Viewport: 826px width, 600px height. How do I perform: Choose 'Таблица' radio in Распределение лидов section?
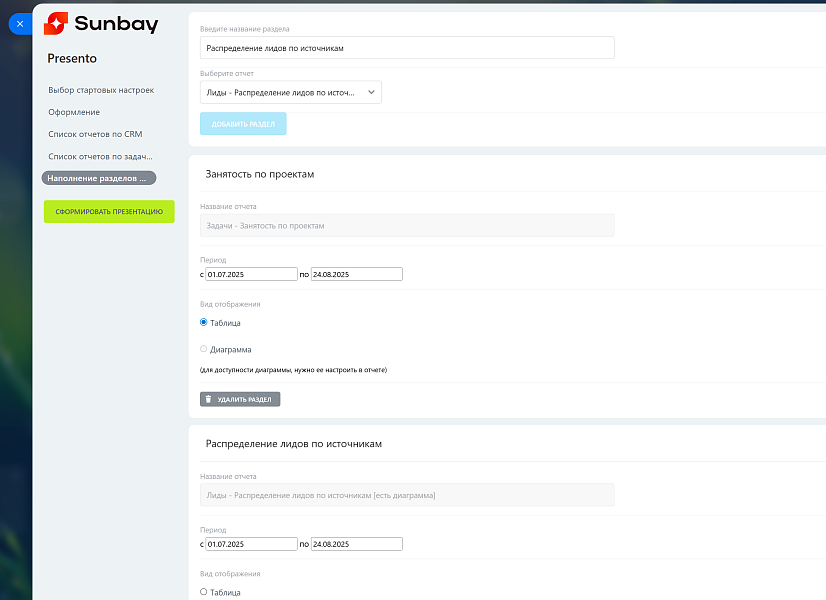click(x=204, y=592)
